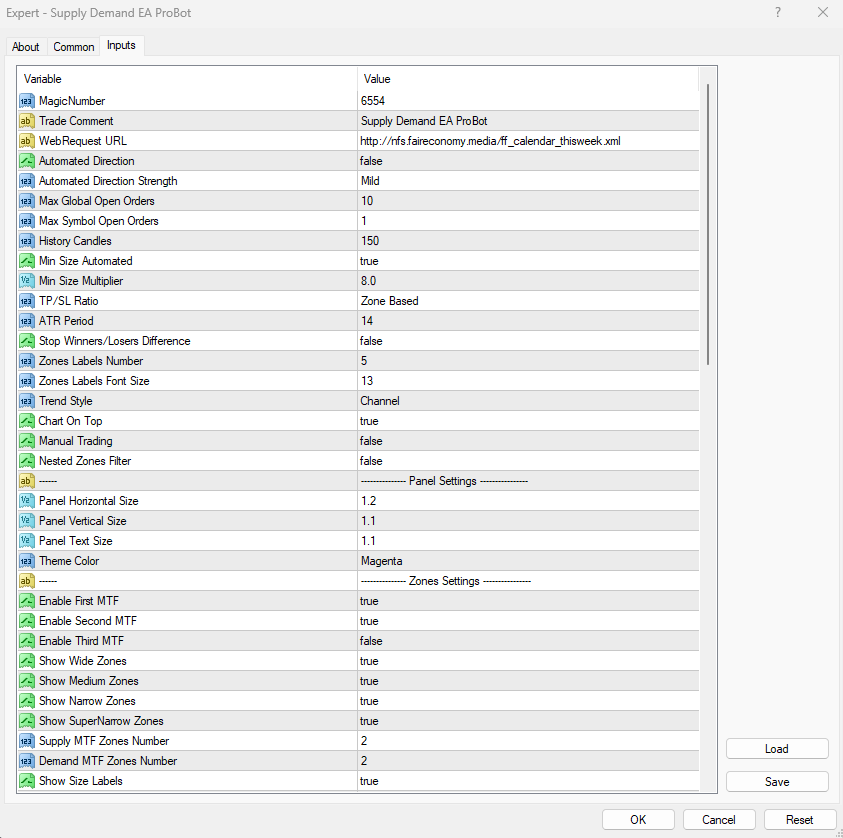Edit the MagicNumber value 6554
This screenshot has height=838, width=843.
coord(528,101)
